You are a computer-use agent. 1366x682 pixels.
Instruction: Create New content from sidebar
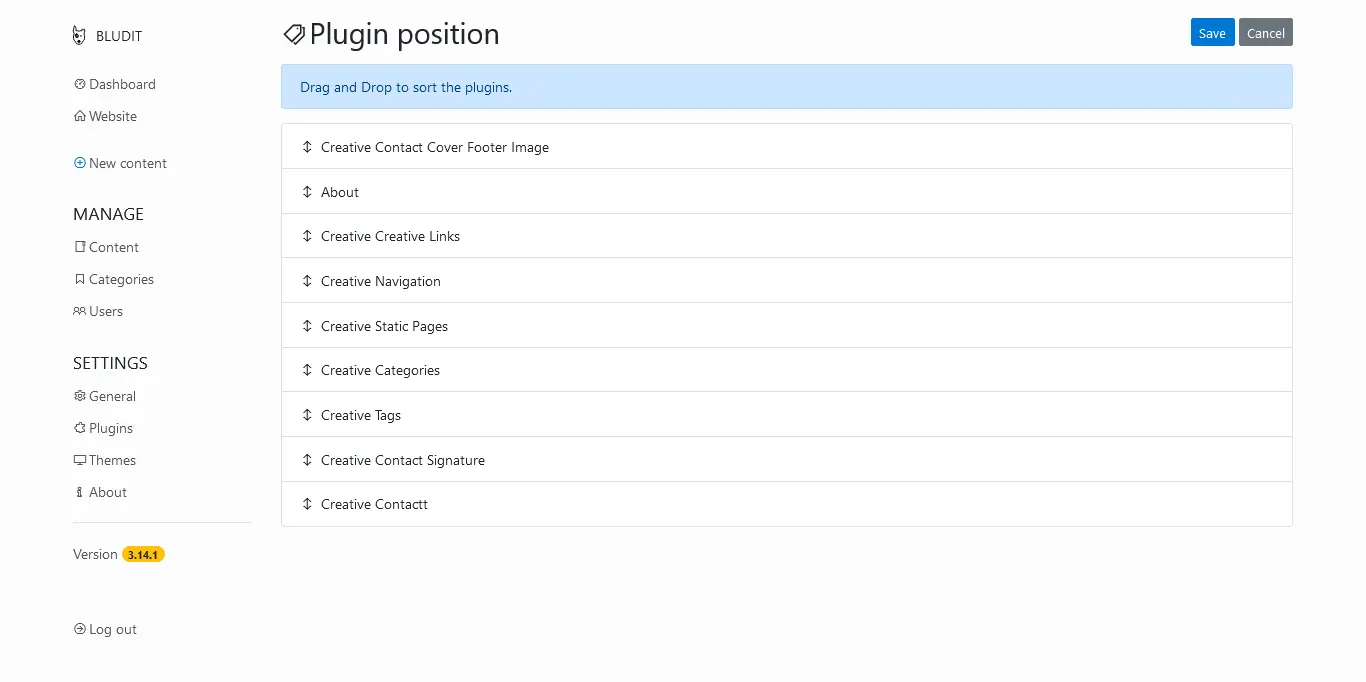click(x=127, y=163)
